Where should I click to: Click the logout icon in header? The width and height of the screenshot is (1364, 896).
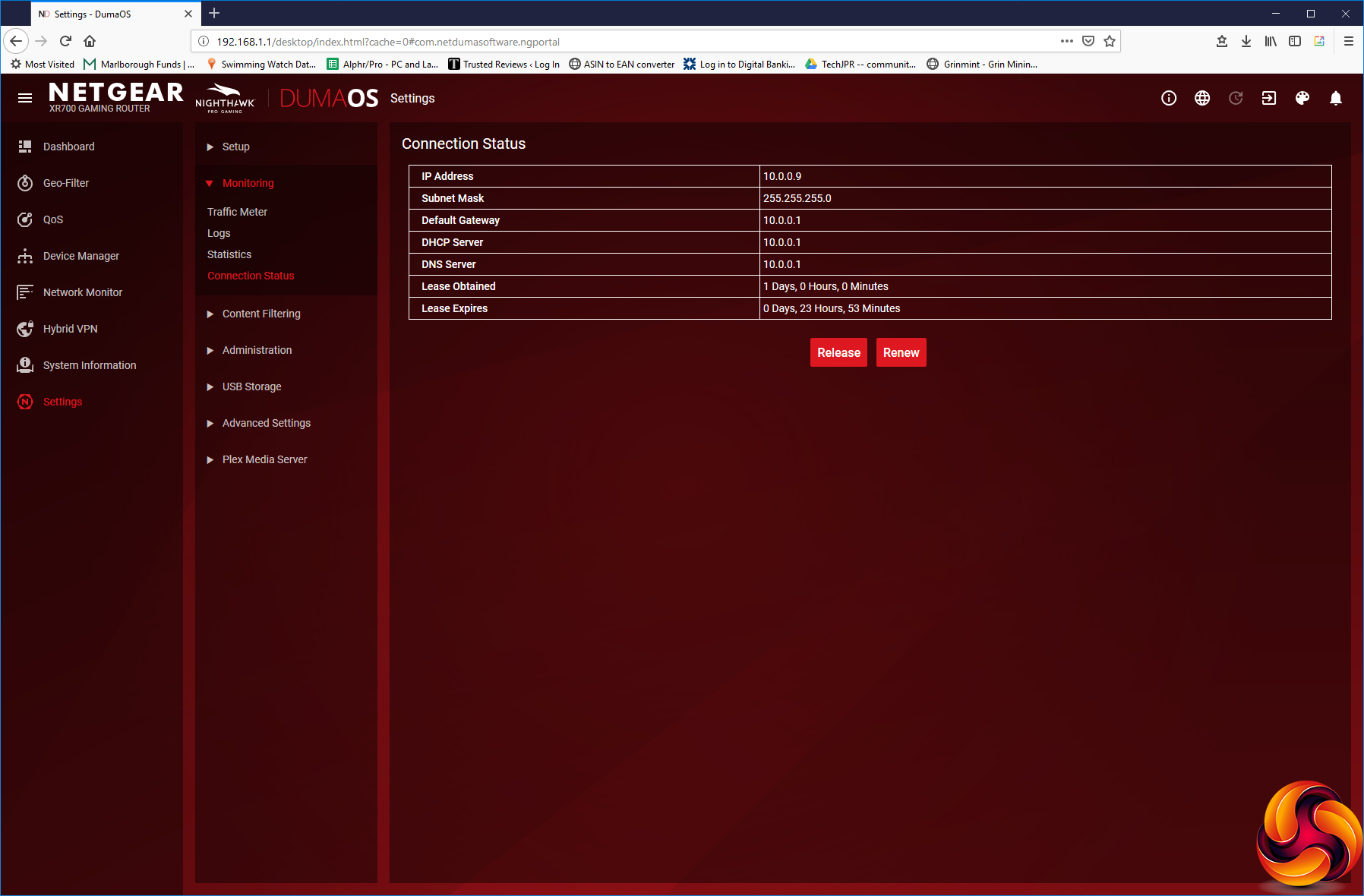click(1269, 98)
